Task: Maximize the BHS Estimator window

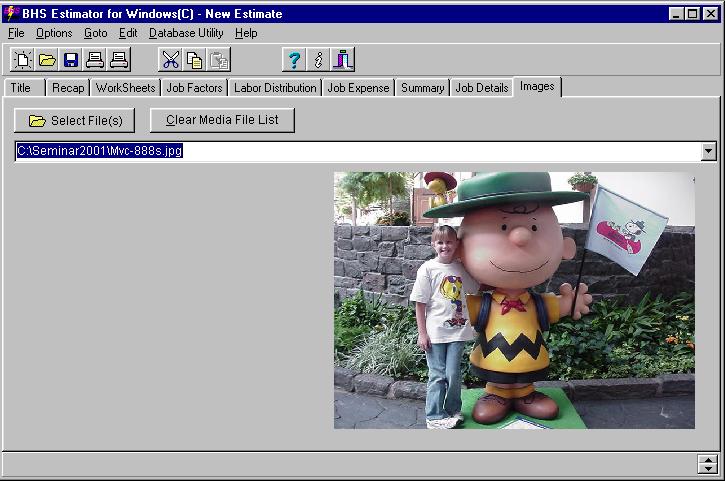Action: pos(692,14)
